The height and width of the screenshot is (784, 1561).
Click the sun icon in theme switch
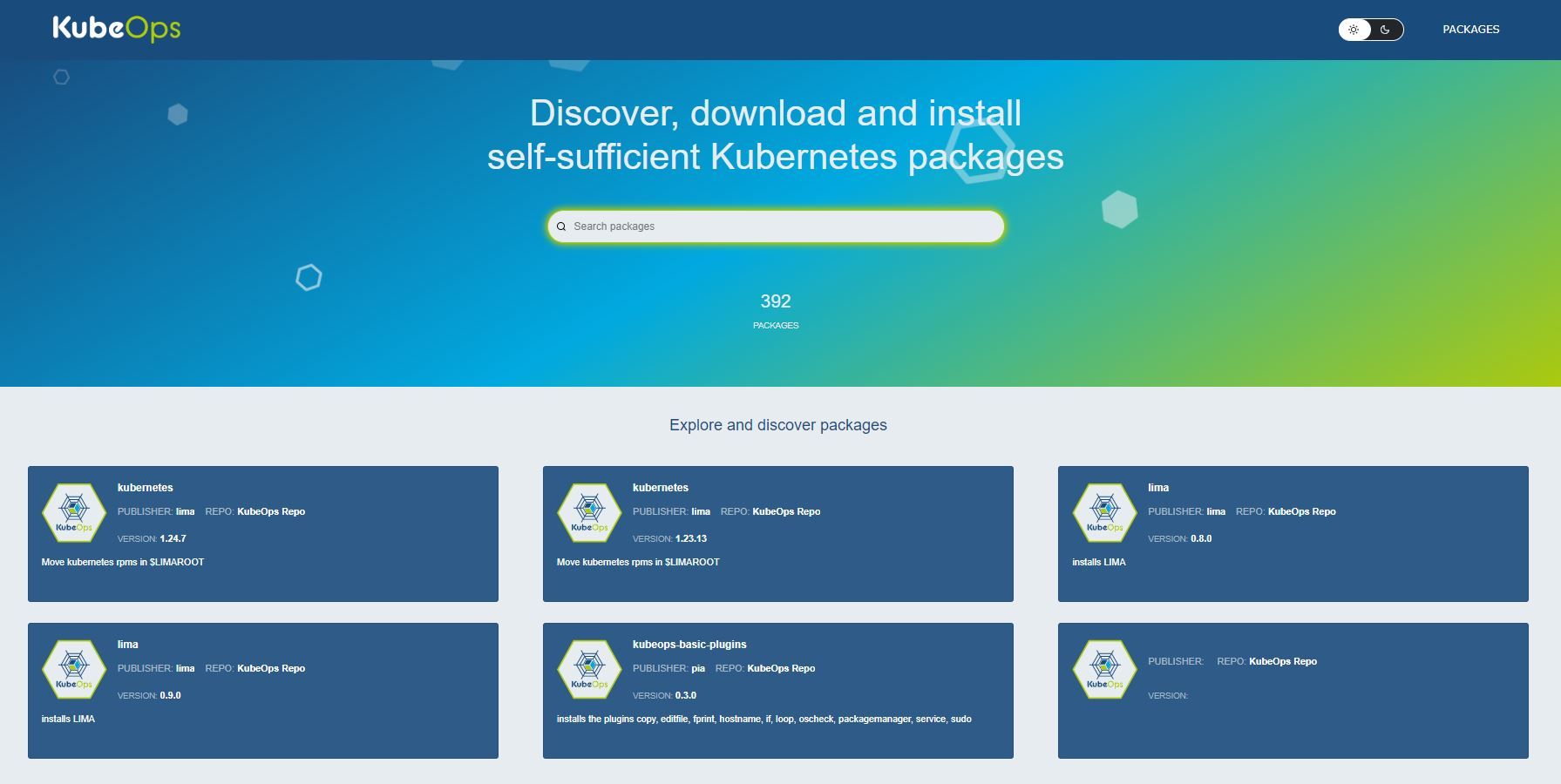pyautogui.click(x=1354, y=30)
